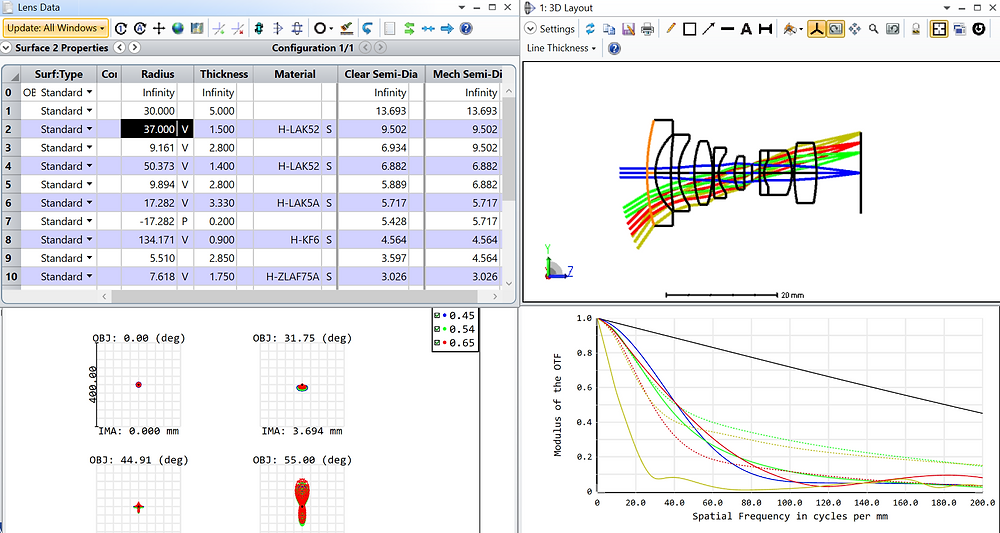Toggle the fit-to-window button in 3D Layout
Viewport: 1000px width, 533px height.
(939, 29)
